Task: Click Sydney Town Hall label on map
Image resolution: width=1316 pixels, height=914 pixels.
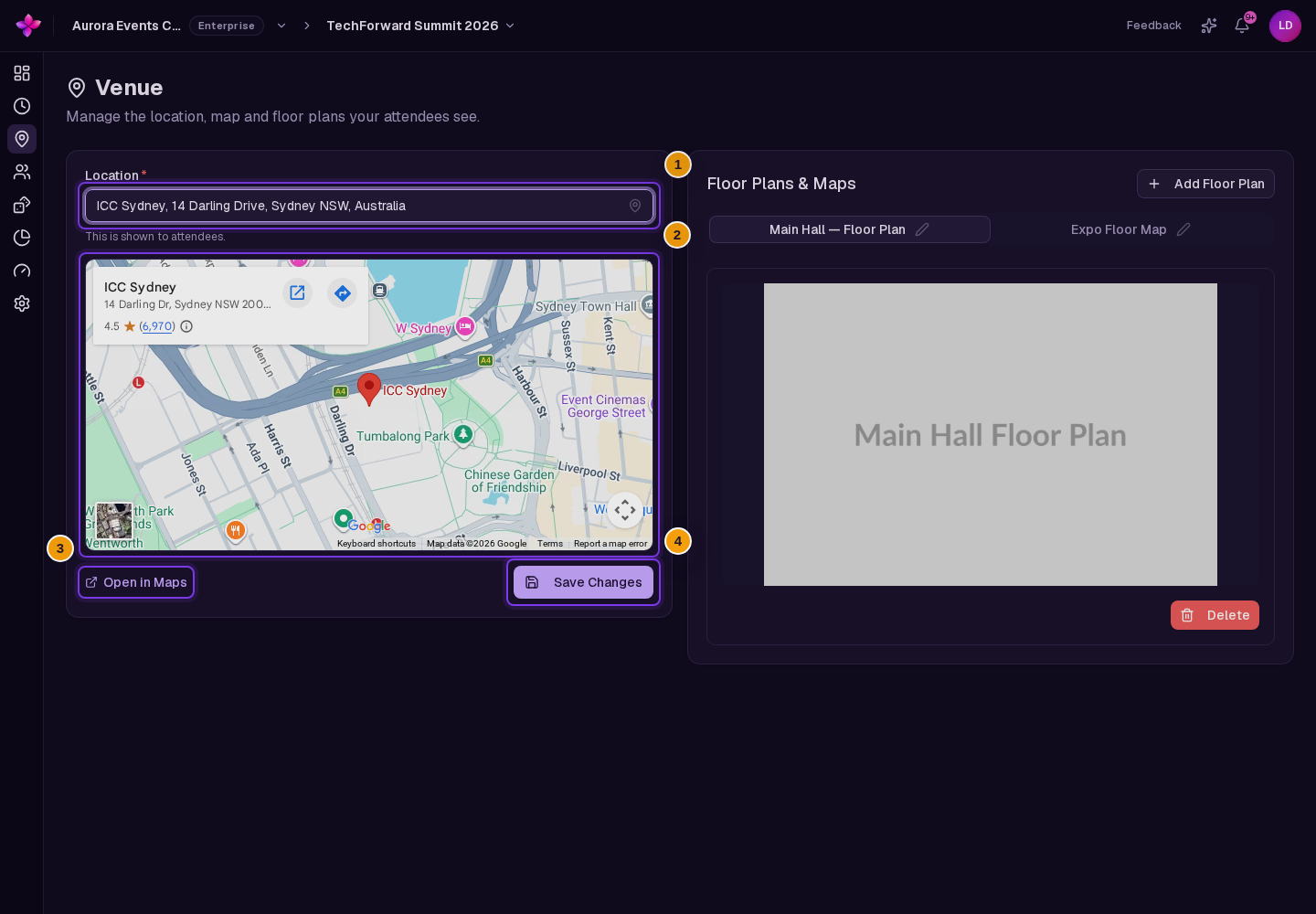Action: (586, 306)
